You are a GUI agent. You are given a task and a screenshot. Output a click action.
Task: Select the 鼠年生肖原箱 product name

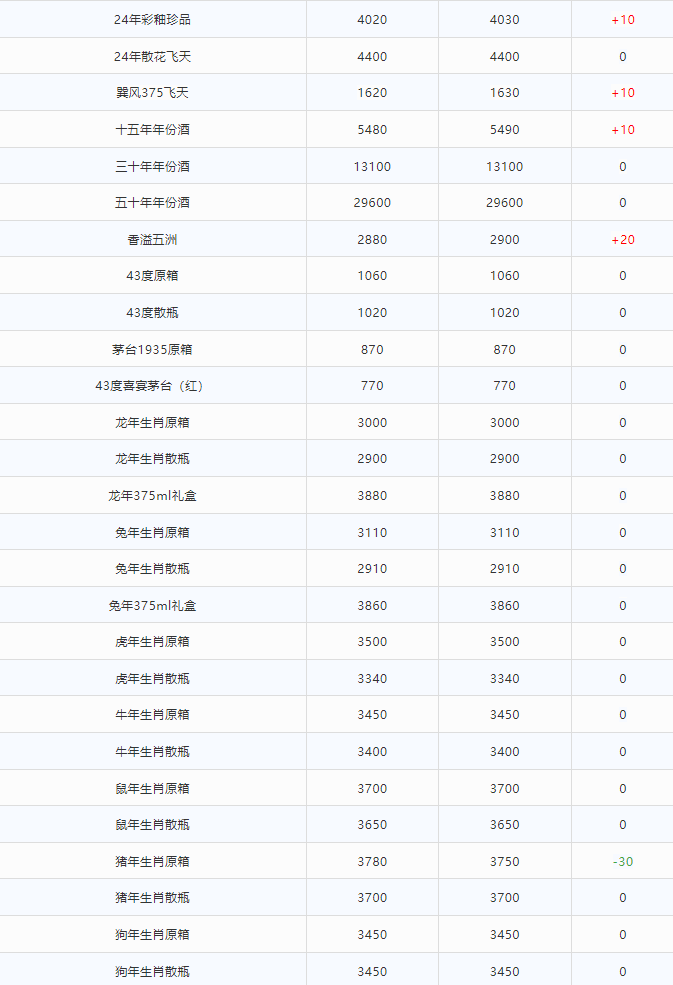coord(152,788)
